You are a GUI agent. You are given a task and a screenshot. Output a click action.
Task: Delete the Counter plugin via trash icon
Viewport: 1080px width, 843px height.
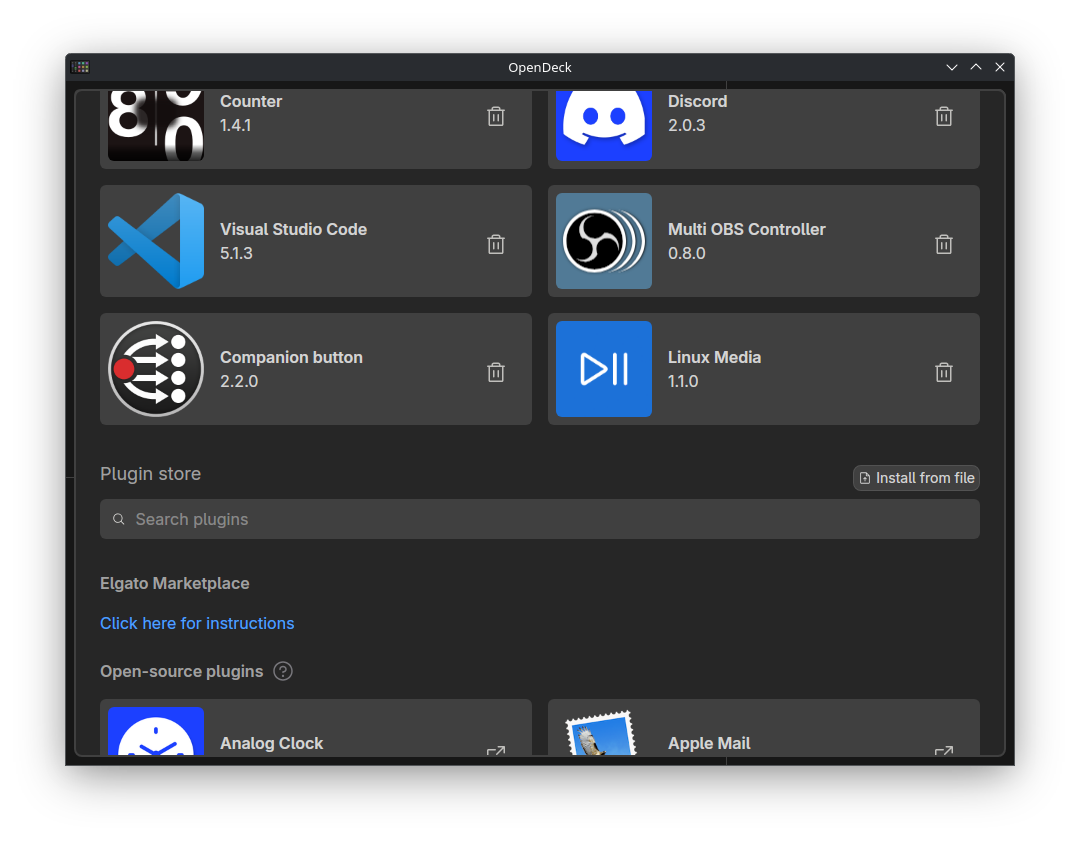tap(496, 116)
